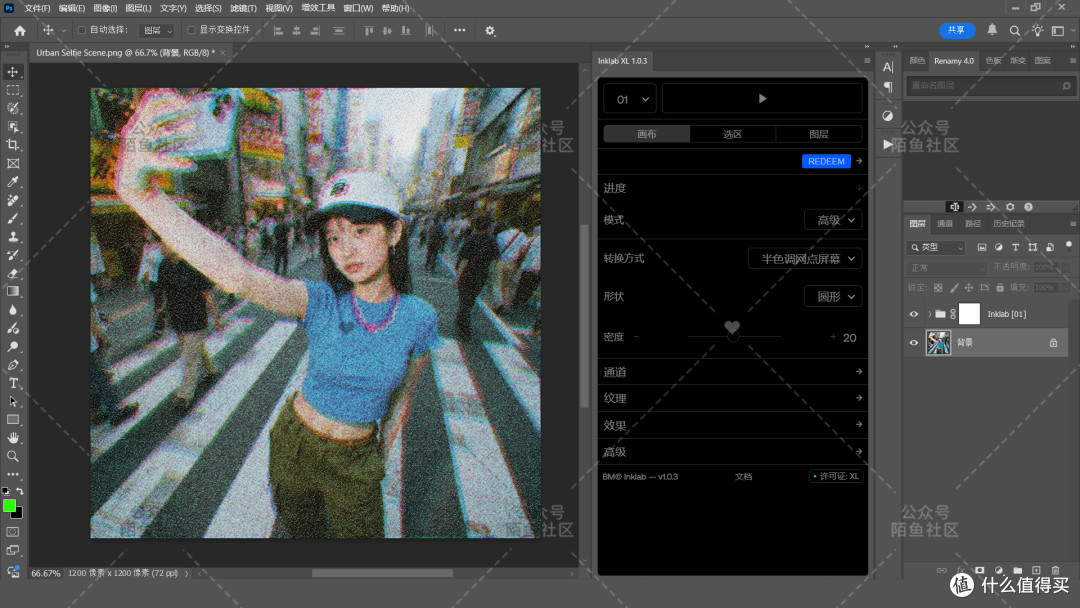Go to the Home screen icon
Image resolution: width=1080 pixels, height=608 pixels.
[x=20, y=30]
